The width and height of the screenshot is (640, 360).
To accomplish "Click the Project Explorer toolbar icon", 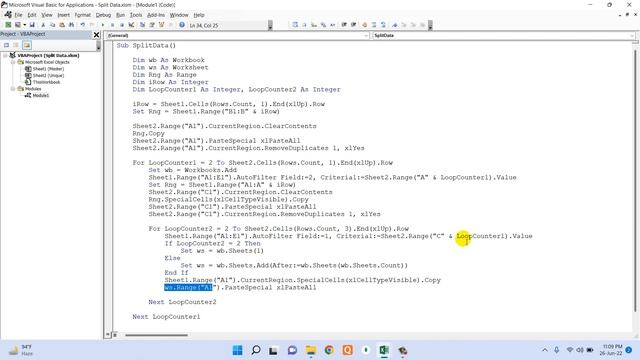I will 142,25.
